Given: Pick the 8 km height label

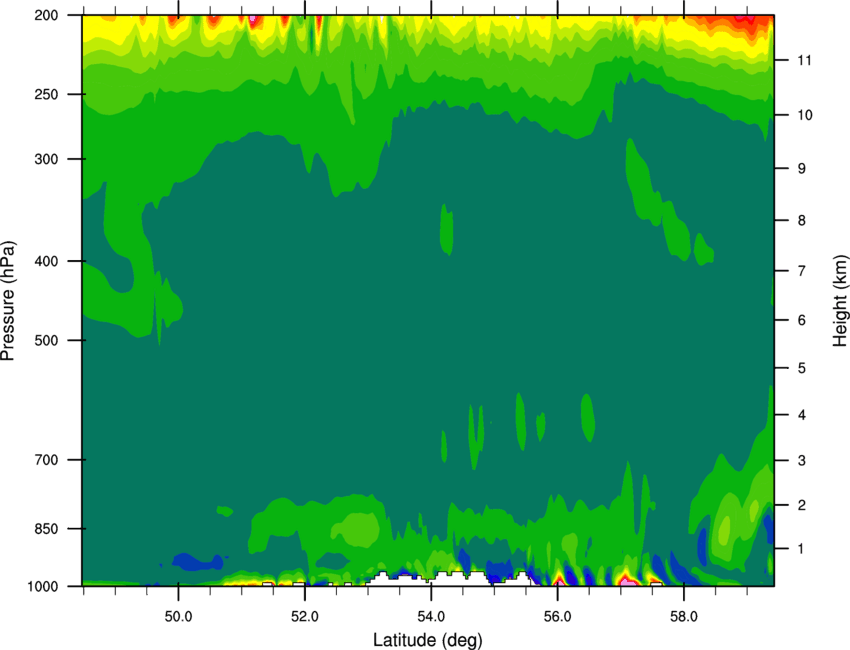Looking at the screenshot, I should pyautogui.click(x=802, y=221).
